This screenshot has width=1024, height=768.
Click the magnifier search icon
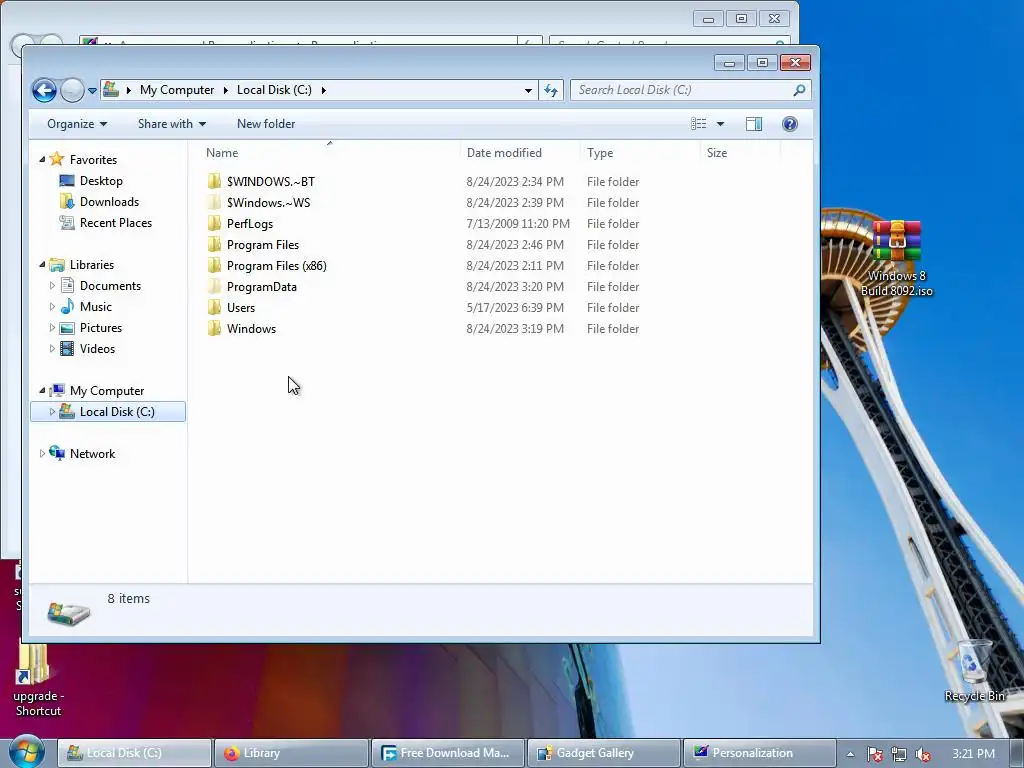[x=799, y=90]
